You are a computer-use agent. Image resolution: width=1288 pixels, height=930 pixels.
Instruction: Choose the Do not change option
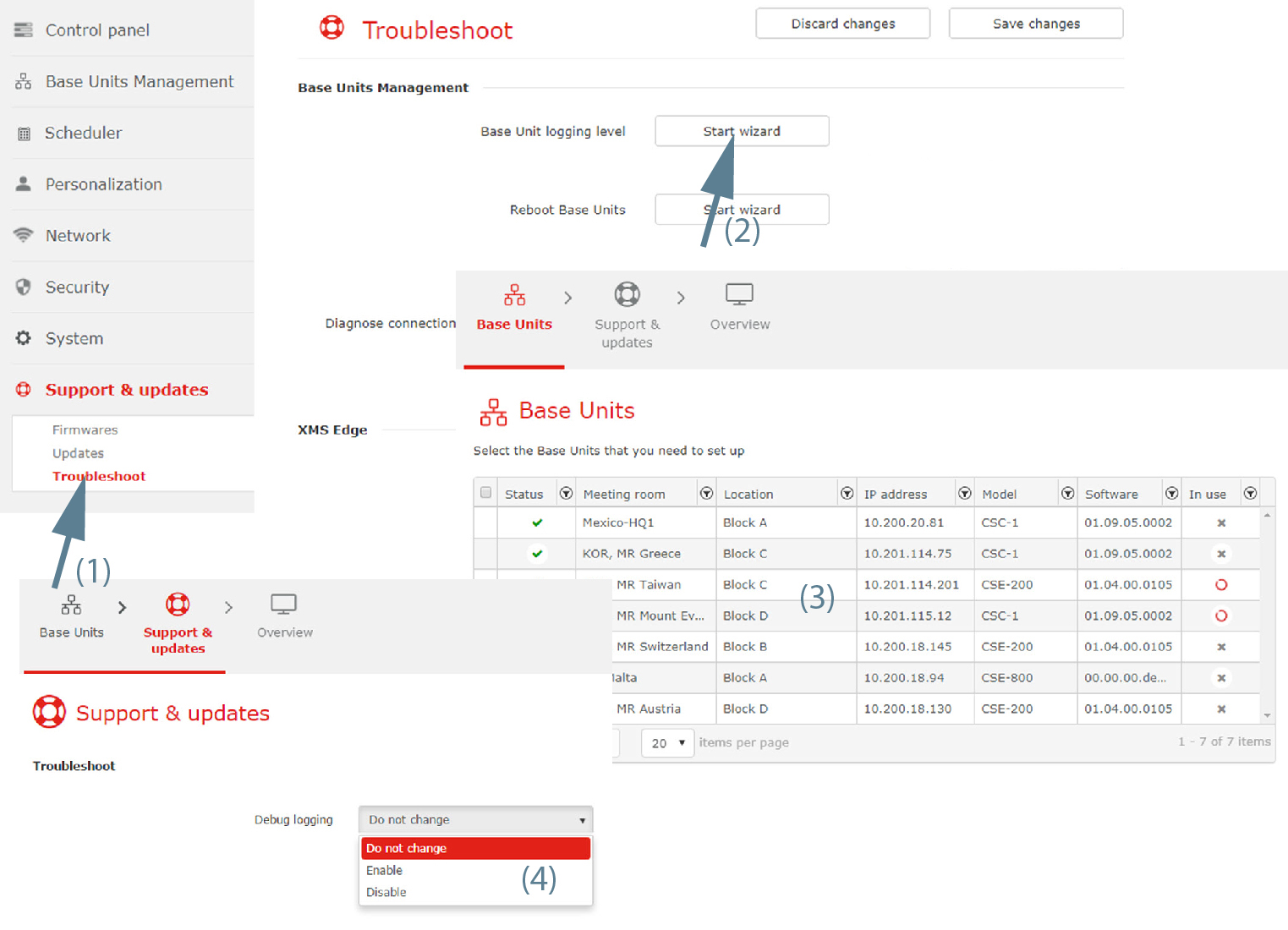point(475,848)
